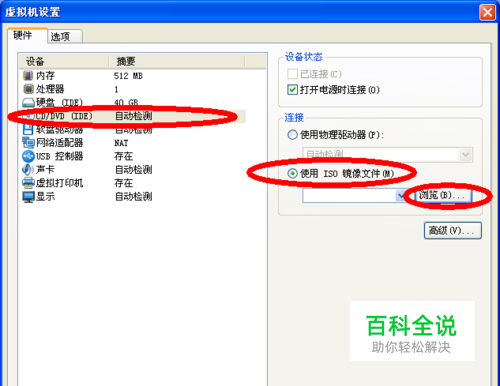Click 自动检测 in the 声卡 row

tap(134, 170)
